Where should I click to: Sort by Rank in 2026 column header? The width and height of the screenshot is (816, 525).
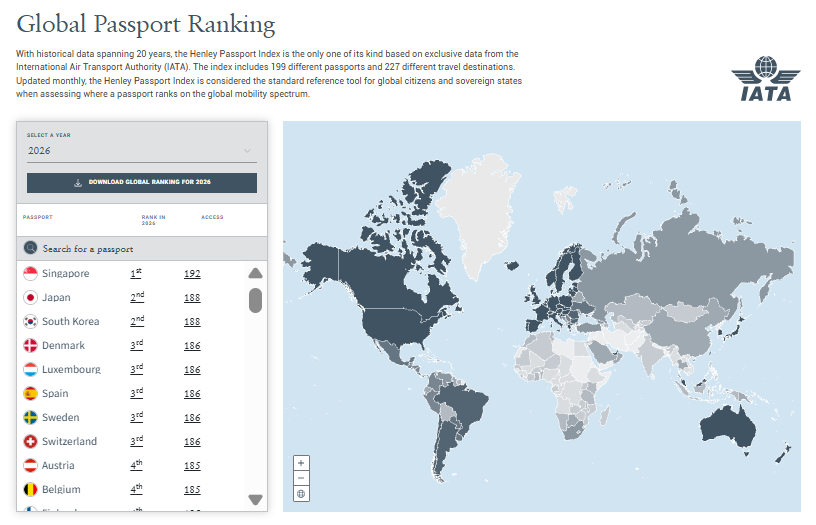tap(153, 220)
